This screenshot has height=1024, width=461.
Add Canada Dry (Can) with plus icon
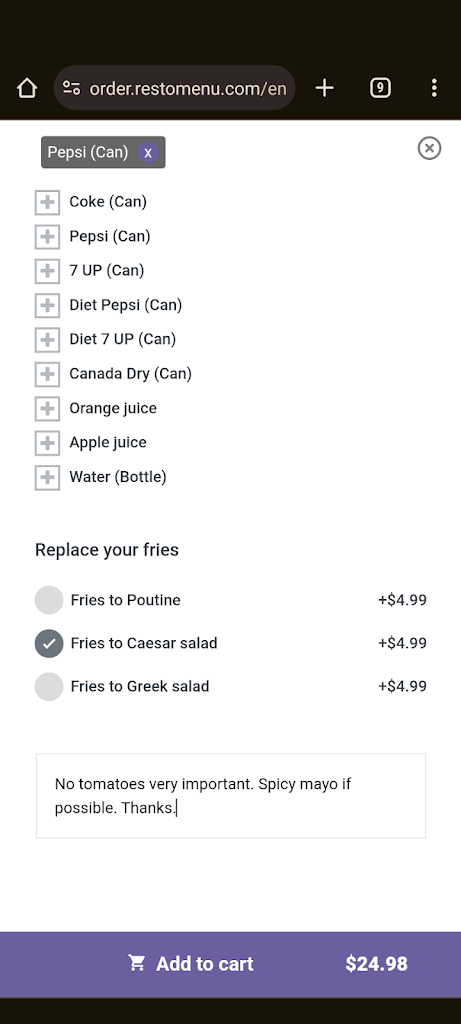(47, 374)
